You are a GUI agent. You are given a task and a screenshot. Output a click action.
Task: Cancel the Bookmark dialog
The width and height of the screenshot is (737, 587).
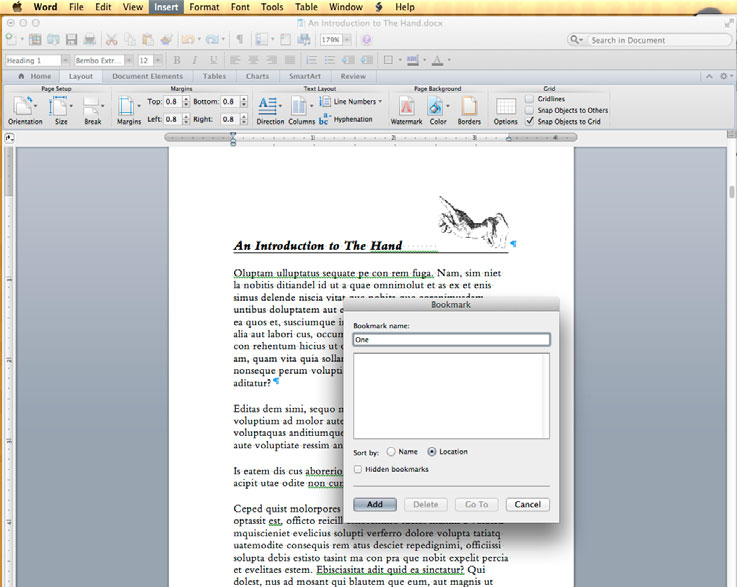[527, 505]
